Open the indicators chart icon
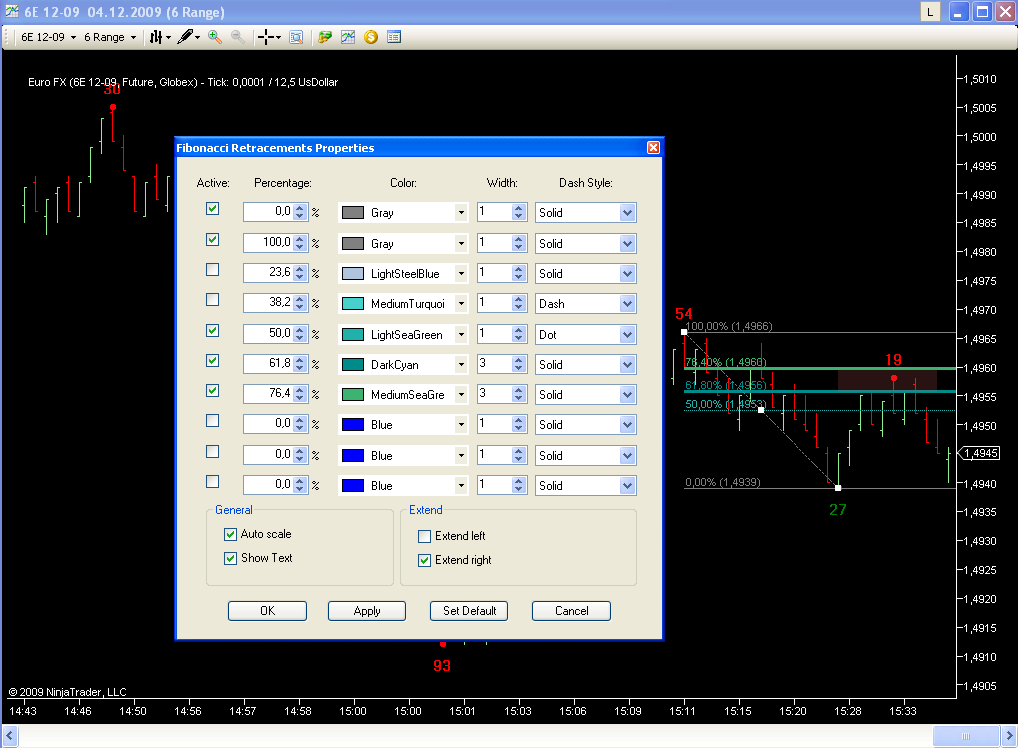 tap(348, 37)
